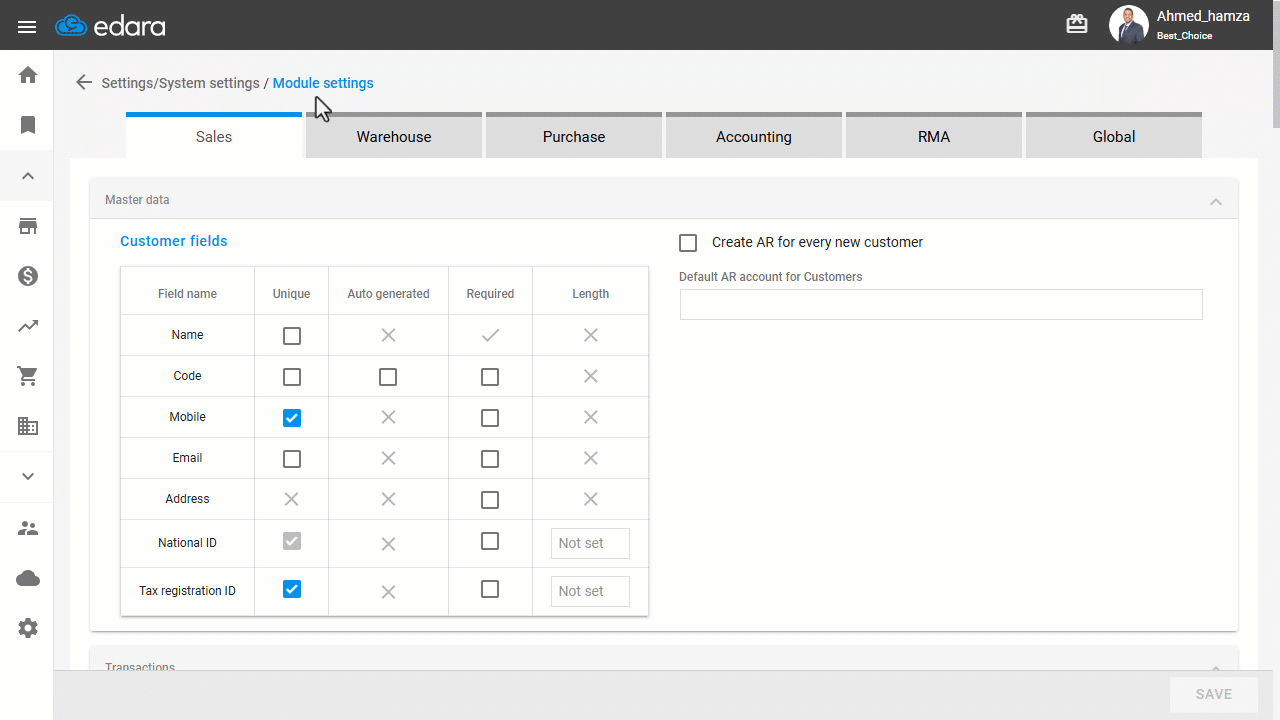This screenshot has height=720, width=1280.
Task: Toggle Required checkbox for Email
Action: pyautogui.click(x=490, y=459)
